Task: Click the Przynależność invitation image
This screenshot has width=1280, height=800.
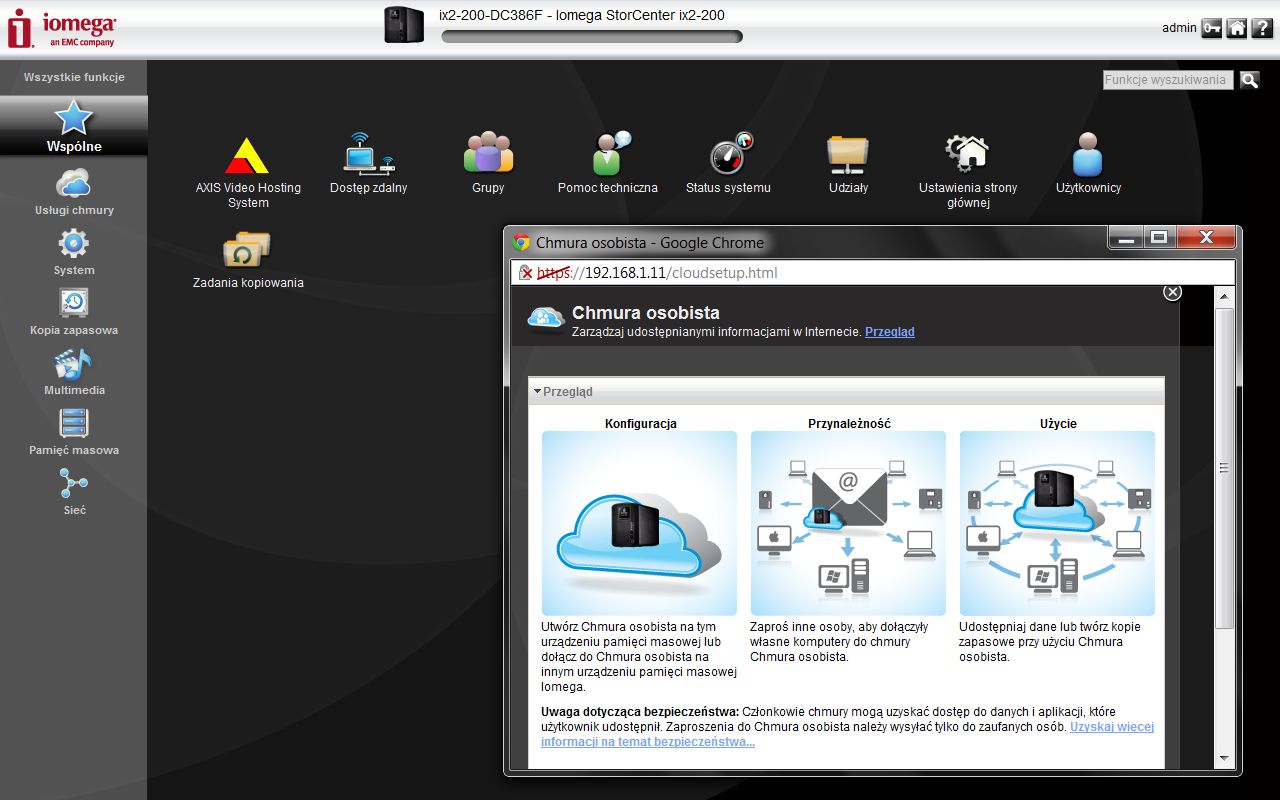Action: 848,523
